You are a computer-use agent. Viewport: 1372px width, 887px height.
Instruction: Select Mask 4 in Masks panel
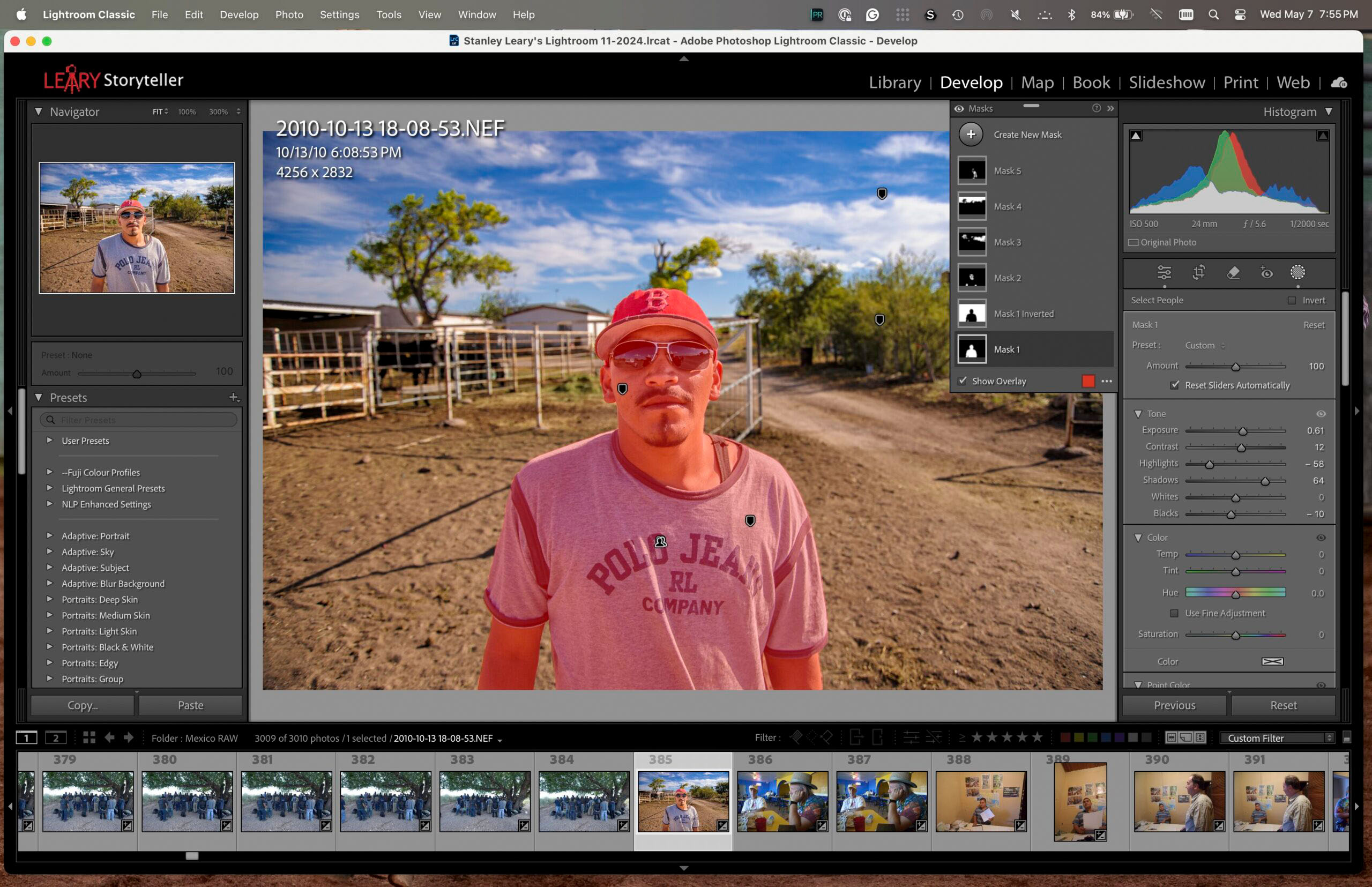[x=1034, y=206]
